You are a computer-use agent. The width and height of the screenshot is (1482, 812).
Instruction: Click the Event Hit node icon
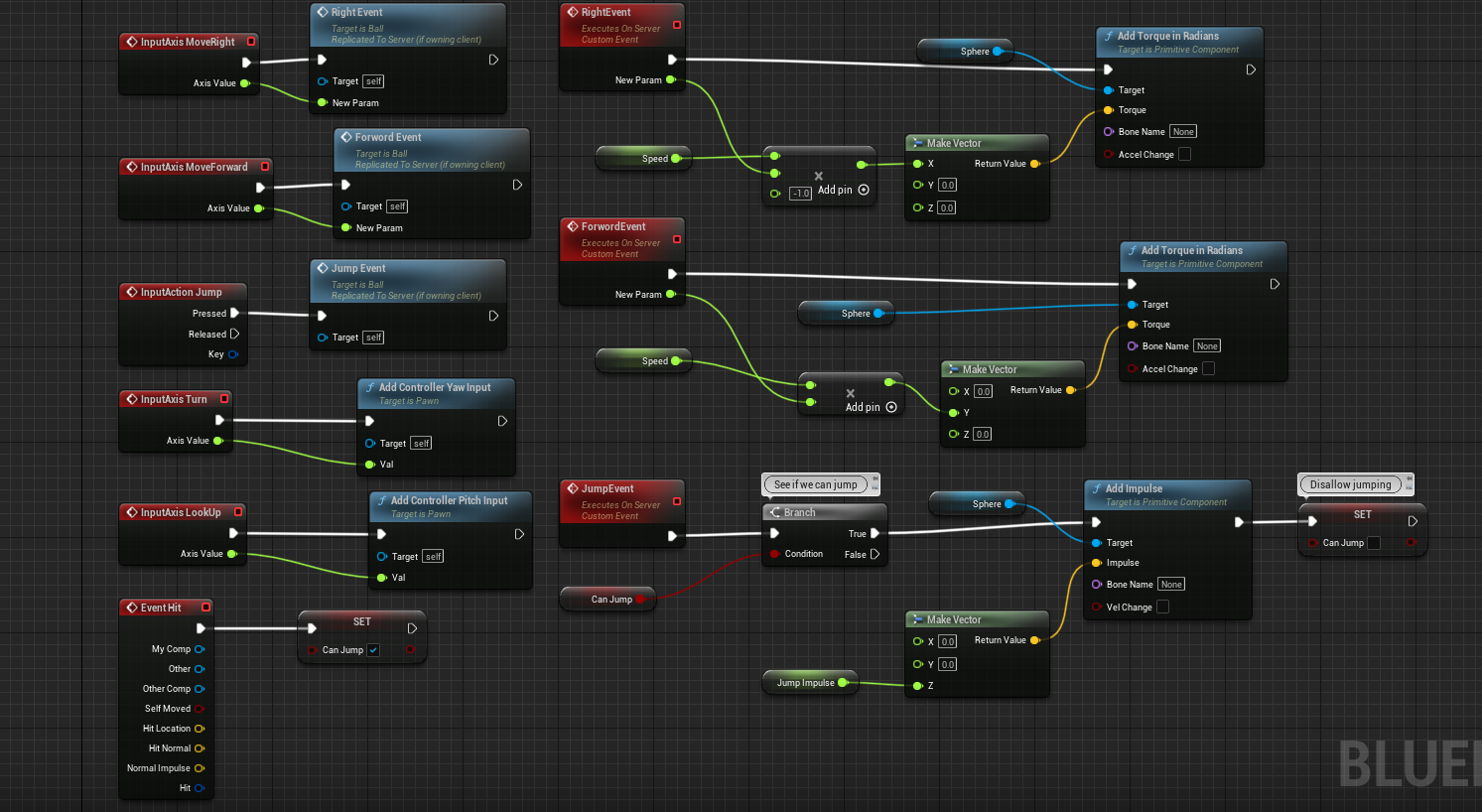[x=131, y=608]
